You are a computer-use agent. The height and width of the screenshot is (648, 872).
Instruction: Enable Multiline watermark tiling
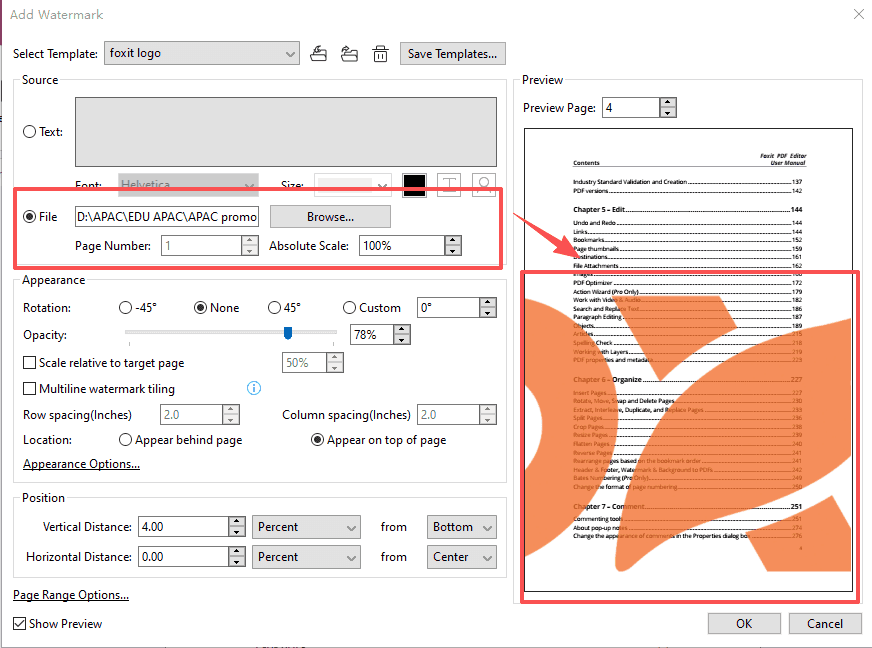click(x=29, y=388)
